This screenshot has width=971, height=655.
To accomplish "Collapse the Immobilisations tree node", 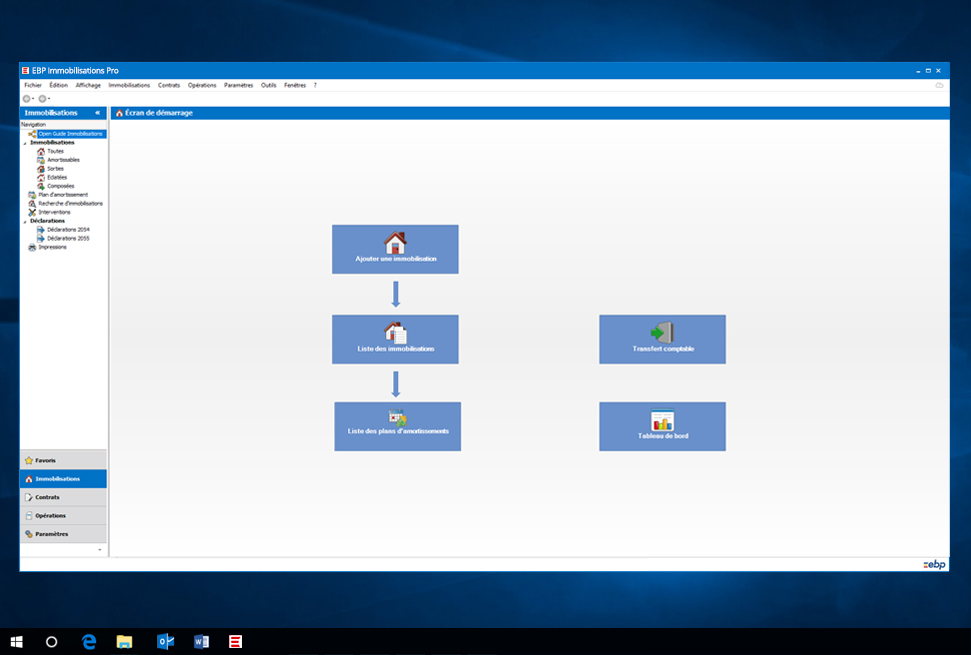I will tap(25, 143).
